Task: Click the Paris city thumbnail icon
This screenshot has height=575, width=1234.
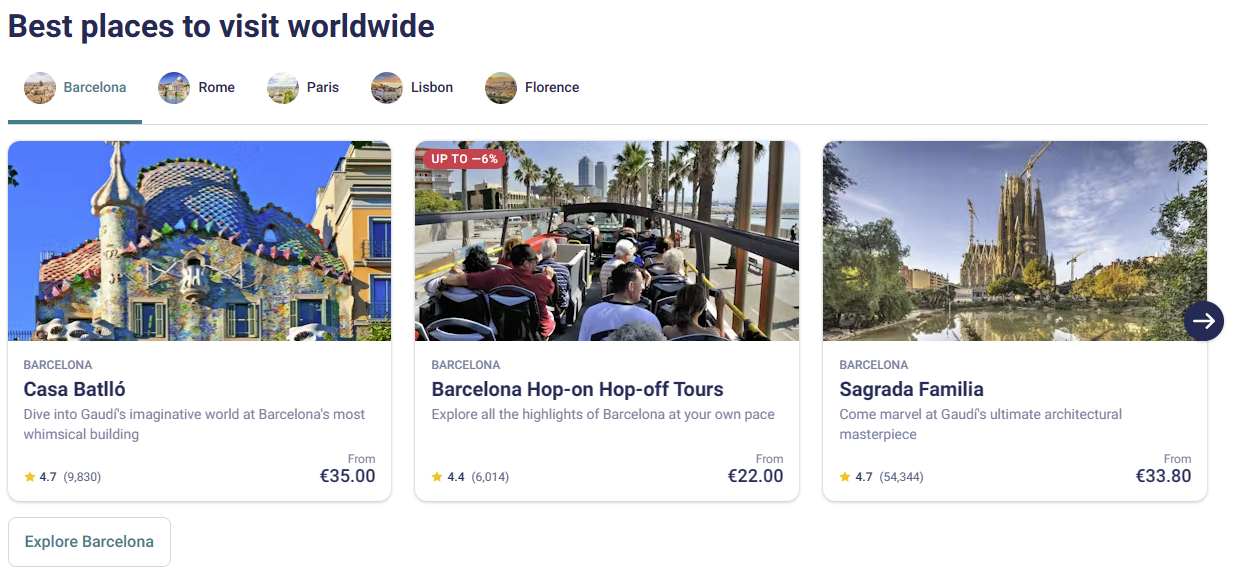Action: click(x=283, y=88)
